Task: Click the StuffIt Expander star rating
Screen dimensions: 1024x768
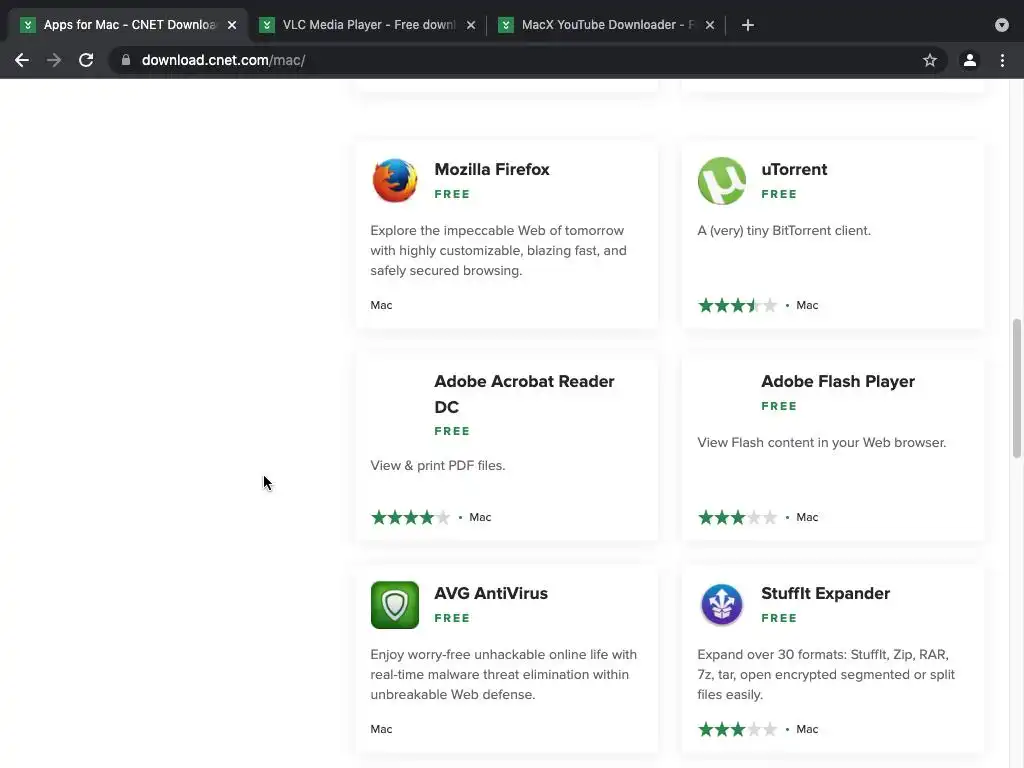Action: [x=737, y=729]
